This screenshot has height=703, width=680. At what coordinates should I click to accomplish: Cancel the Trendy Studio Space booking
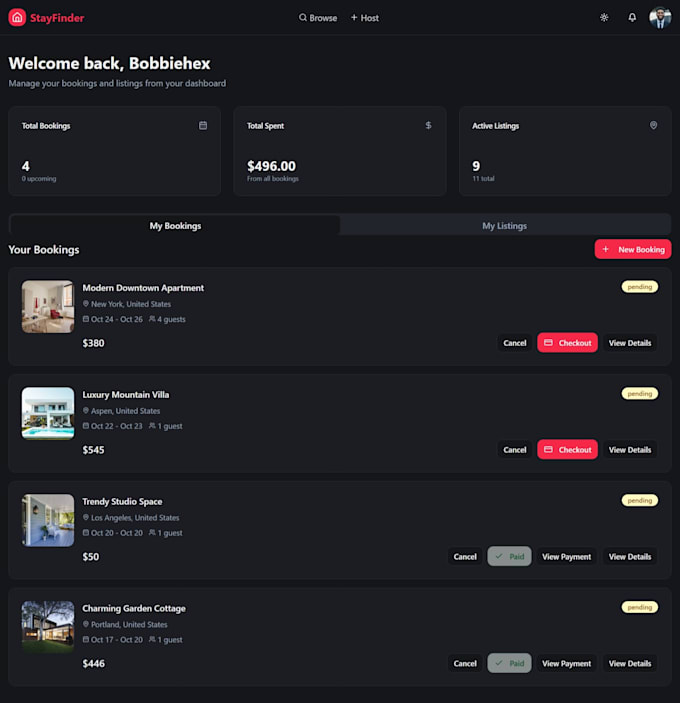pos(465,556)
